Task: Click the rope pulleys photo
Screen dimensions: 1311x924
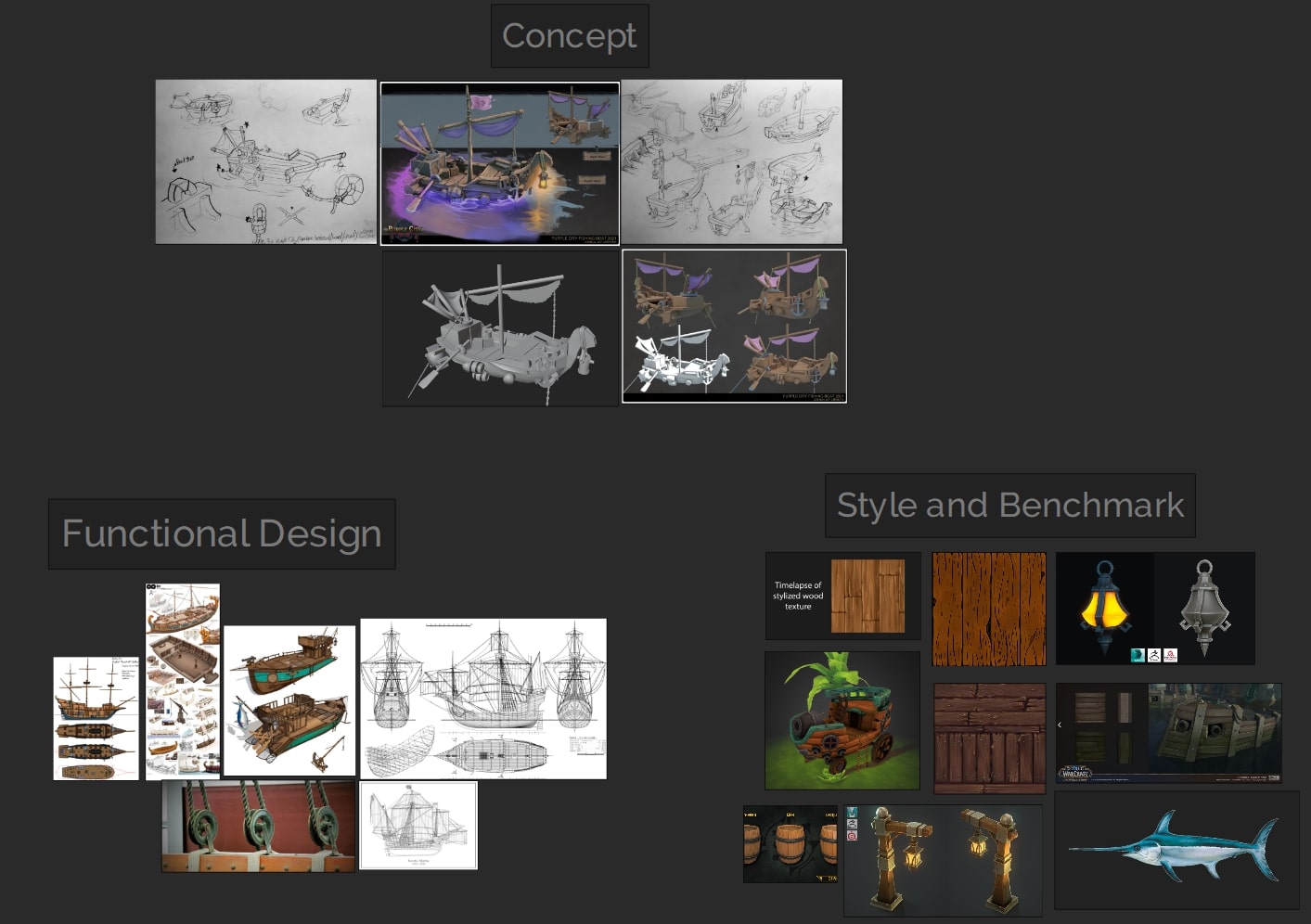Action: point(258,826)
